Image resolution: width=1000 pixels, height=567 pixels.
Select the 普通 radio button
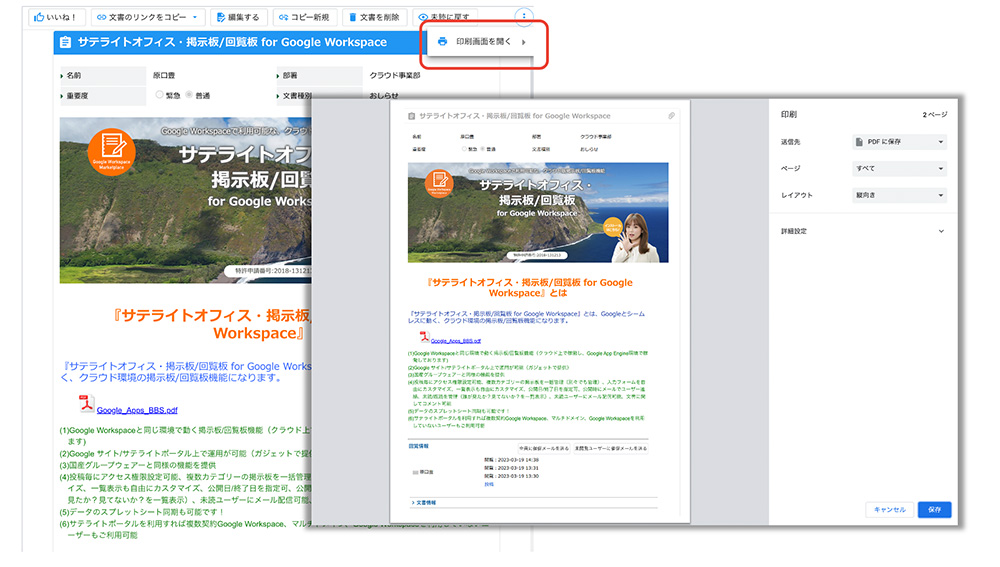(x=189, y=94)
